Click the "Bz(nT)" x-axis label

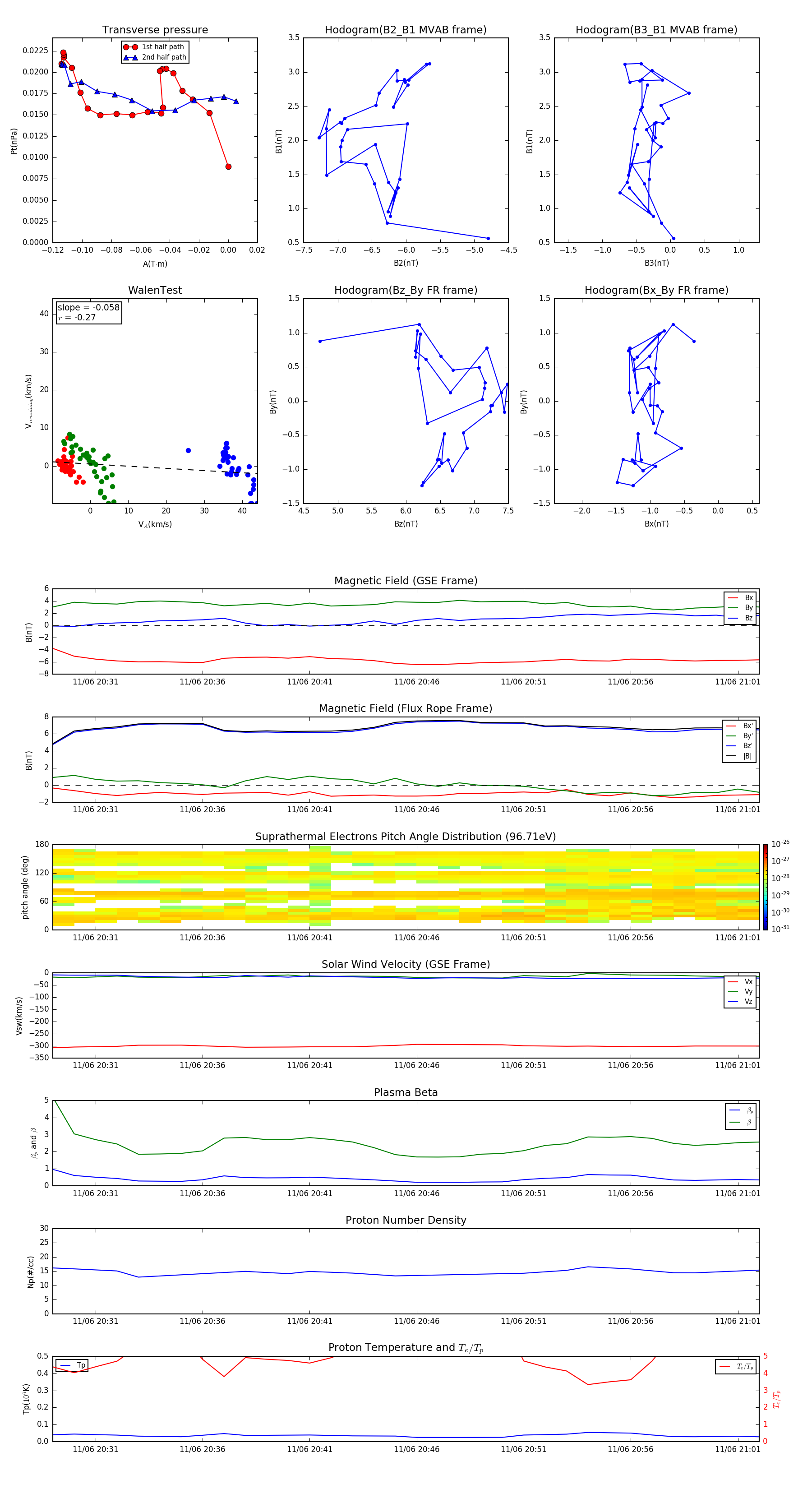tap(406, 524)
